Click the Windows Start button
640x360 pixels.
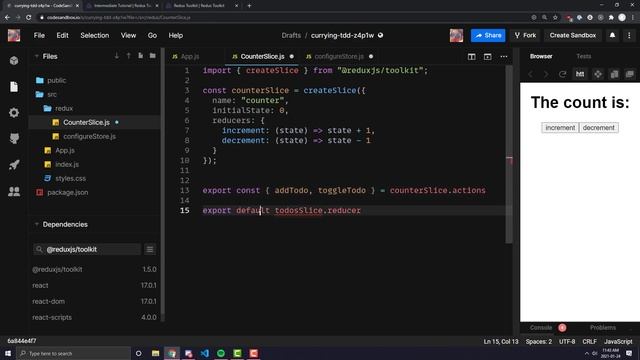point(8,353)
